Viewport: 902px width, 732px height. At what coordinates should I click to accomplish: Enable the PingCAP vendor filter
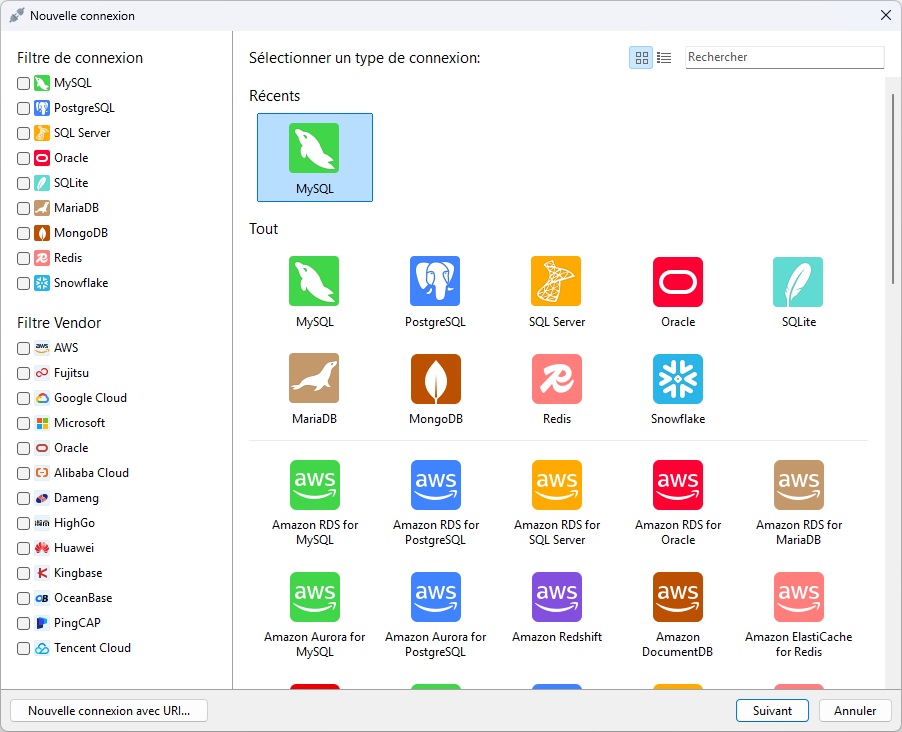24,623
